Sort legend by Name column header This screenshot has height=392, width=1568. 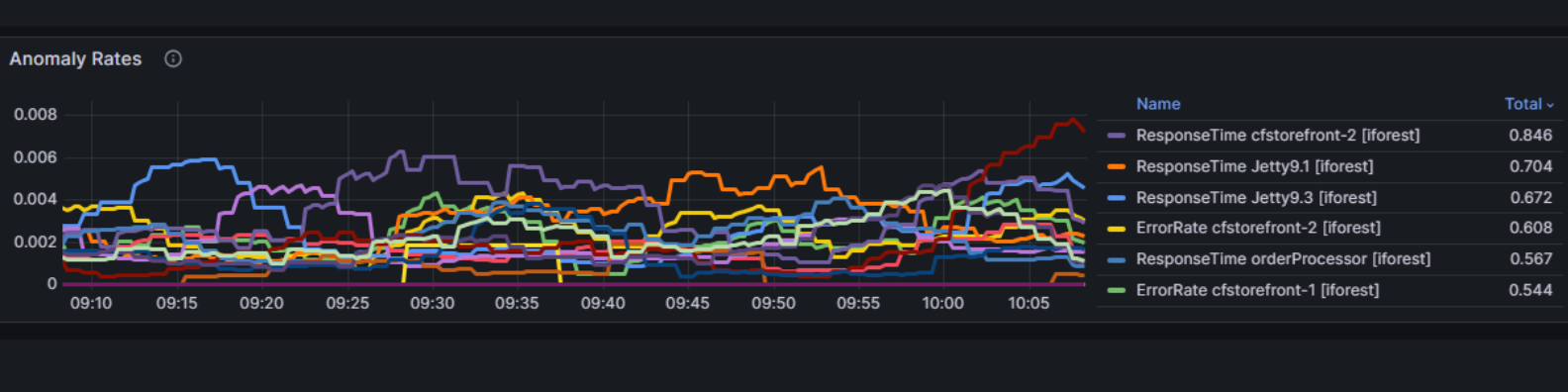pyautogui.click(x=1158, y=104)
